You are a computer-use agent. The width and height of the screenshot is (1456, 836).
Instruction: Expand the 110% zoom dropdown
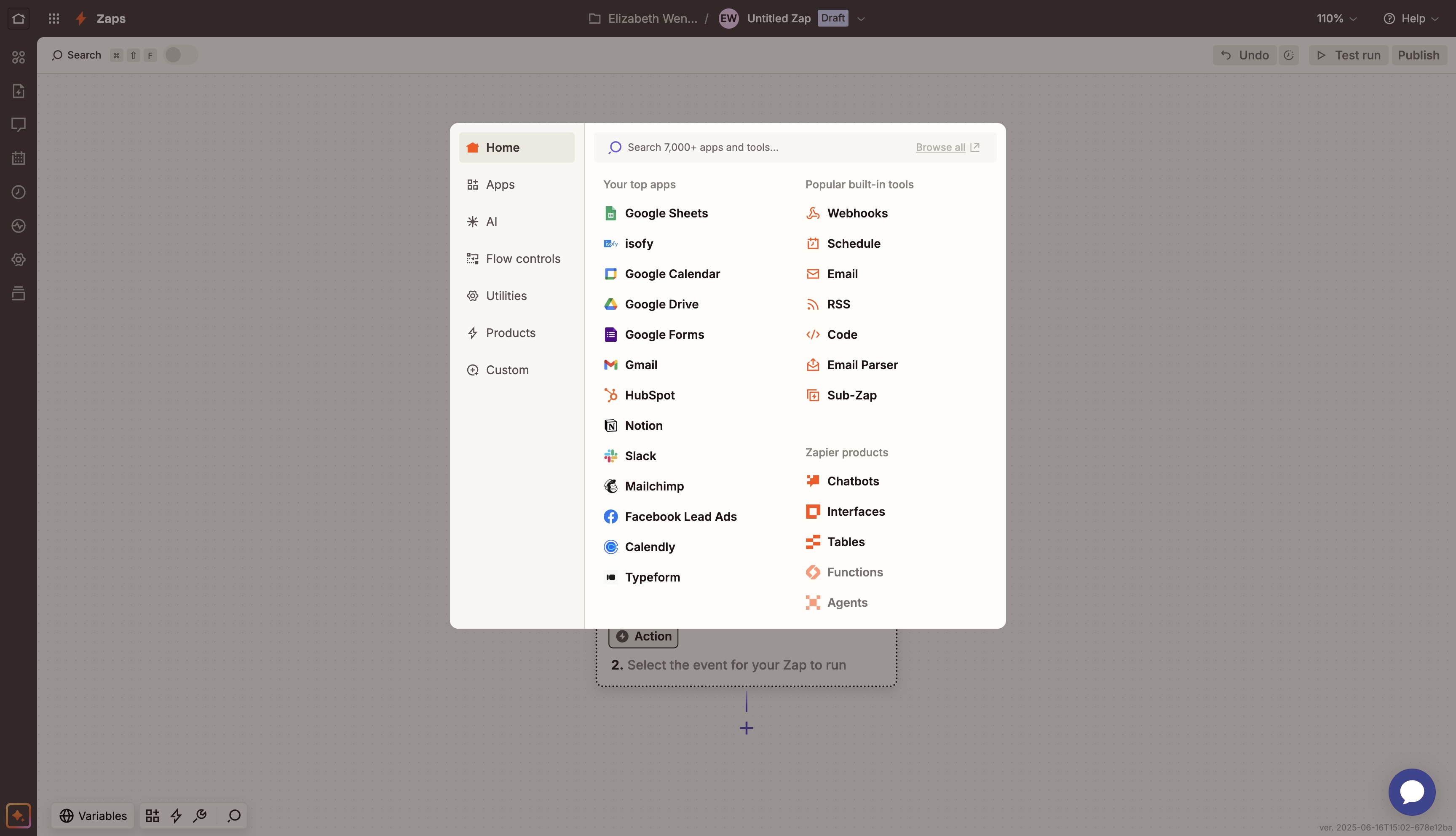[1337, 19]
